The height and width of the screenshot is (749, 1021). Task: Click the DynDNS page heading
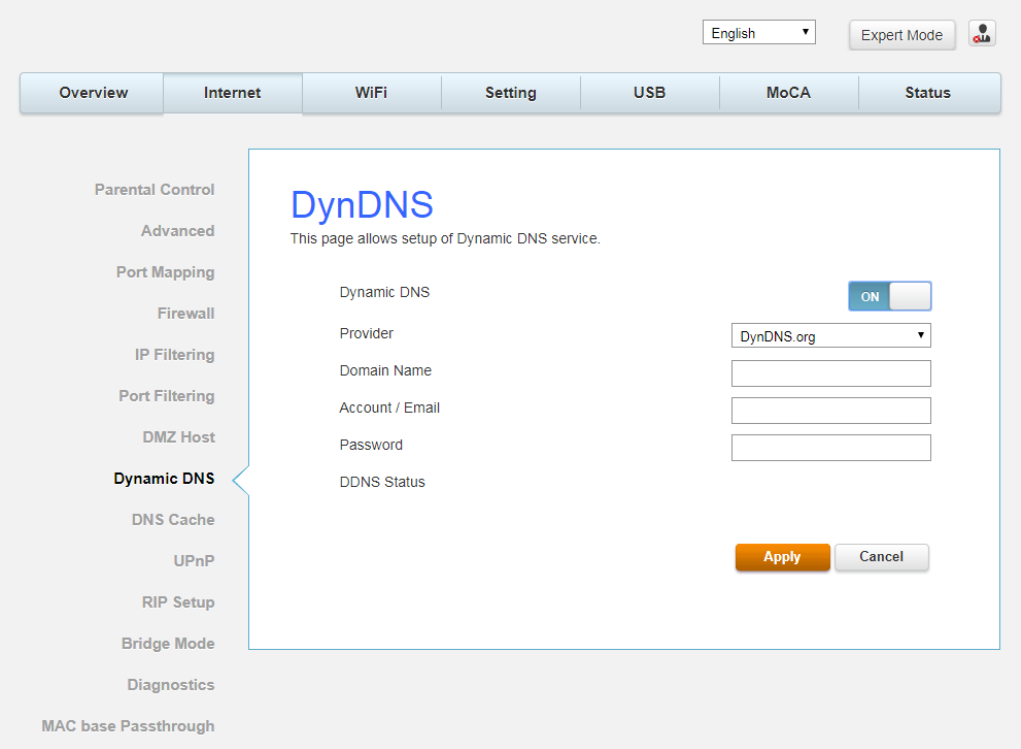(x=362, y=205)
